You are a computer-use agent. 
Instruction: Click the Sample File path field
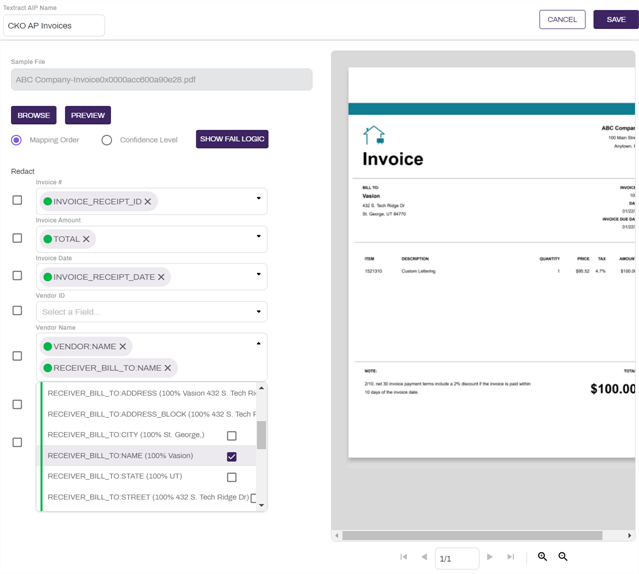point(162,79)
